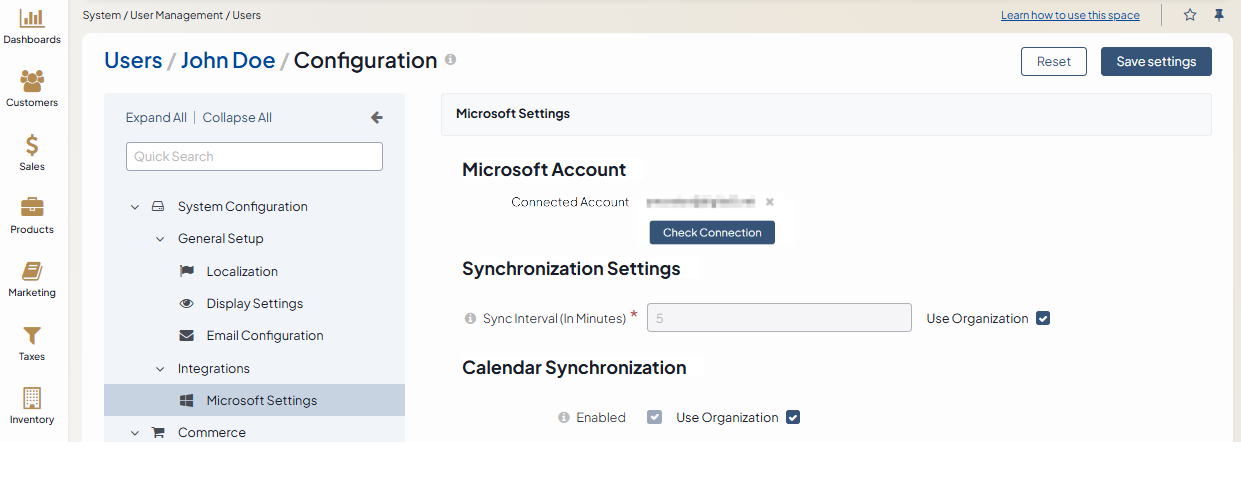Click the favorite star icon
1241x481 pixels.
pos(1190,15)
